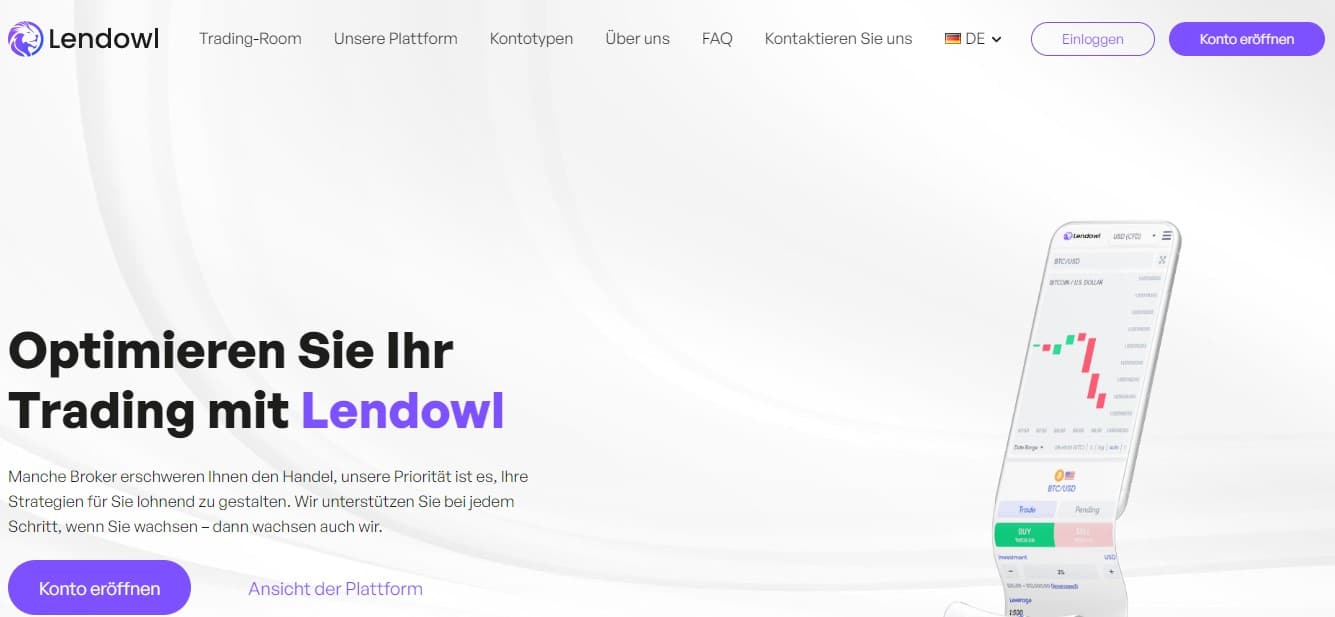Click the Lendowl logo inside the phone mockup
Image resolution: width=1335 pixels, height=617 pixels.
[1068, 236]
